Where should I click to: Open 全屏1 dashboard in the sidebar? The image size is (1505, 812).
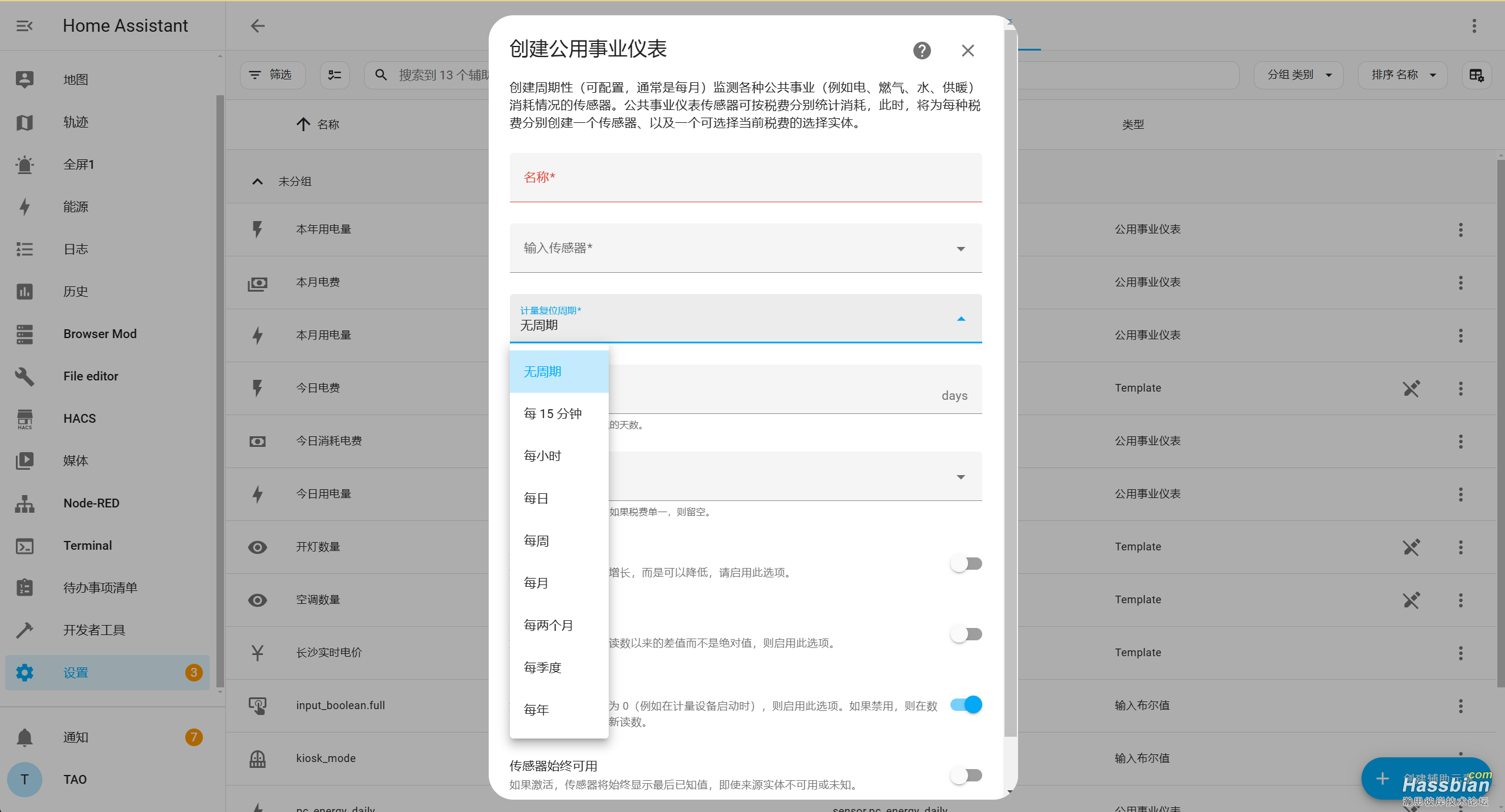point(108,164)
